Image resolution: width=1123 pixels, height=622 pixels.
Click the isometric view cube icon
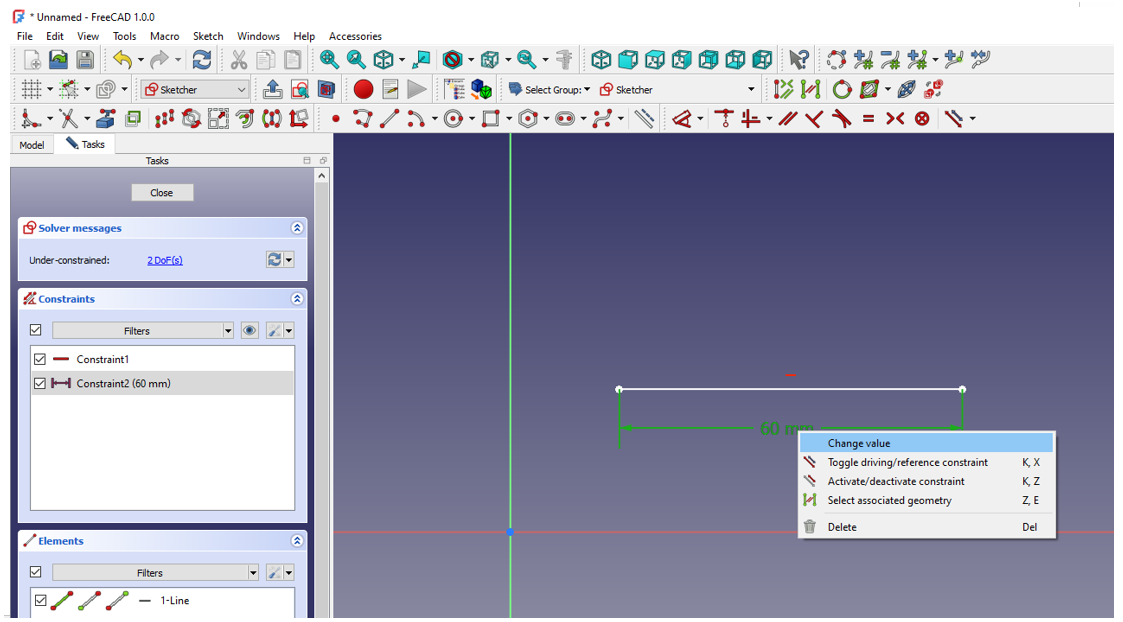(601, 59)
